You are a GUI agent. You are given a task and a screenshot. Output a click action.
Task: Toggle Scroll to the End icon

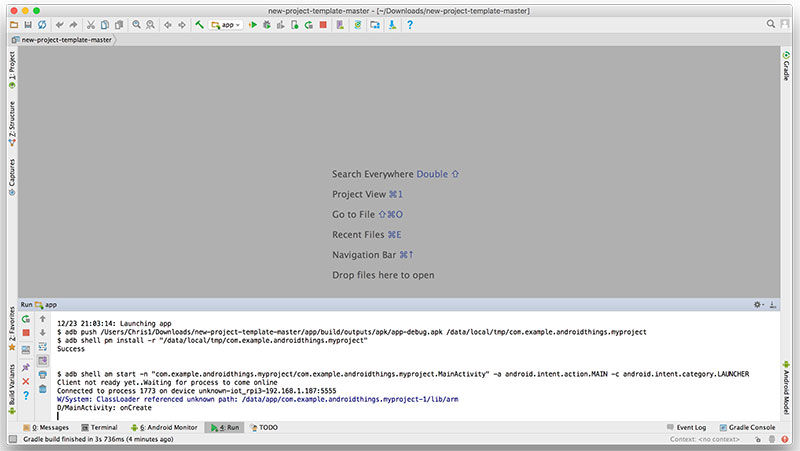tap(43, 361)
